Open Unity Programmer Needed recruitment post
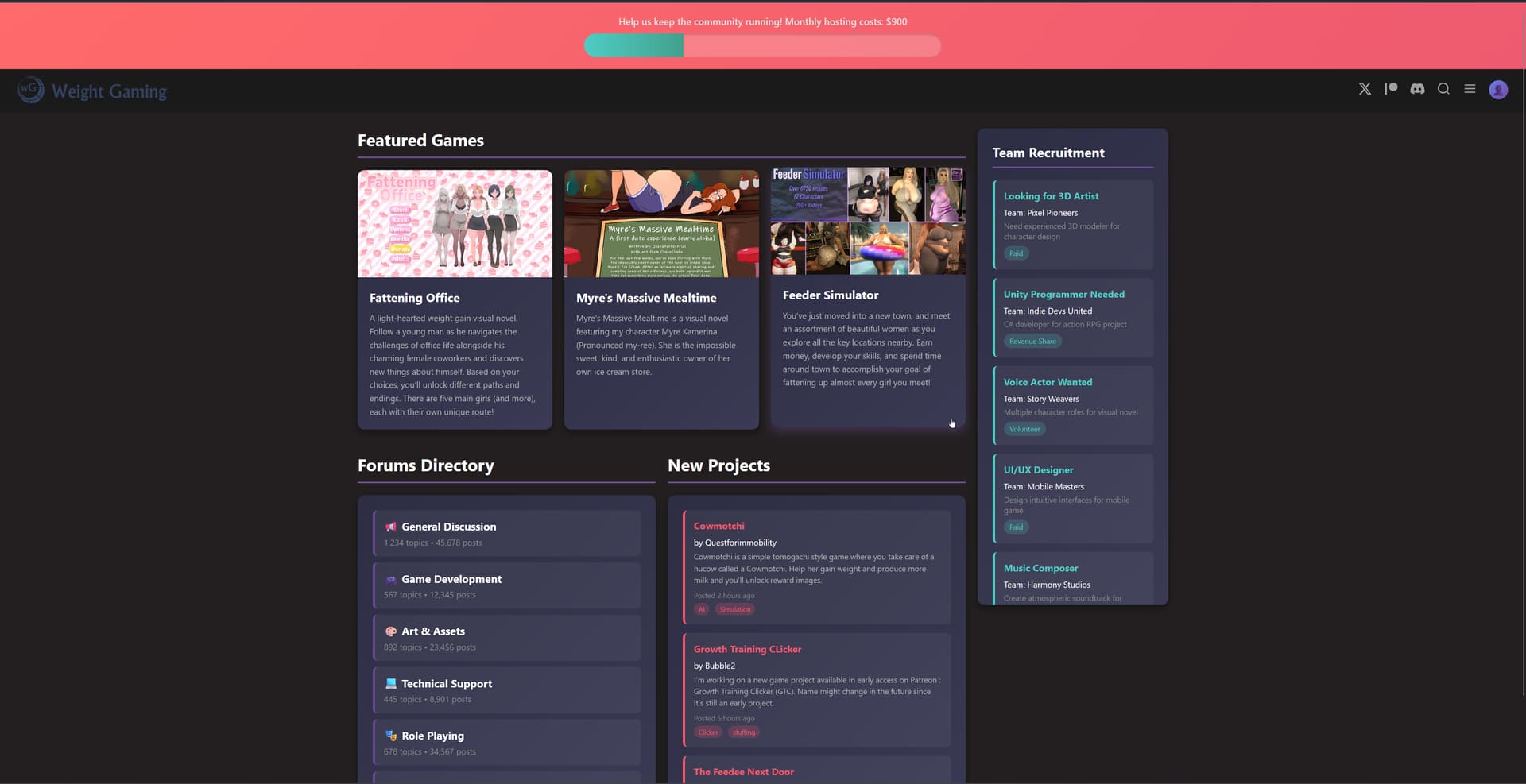 [x=1063, y=294]
